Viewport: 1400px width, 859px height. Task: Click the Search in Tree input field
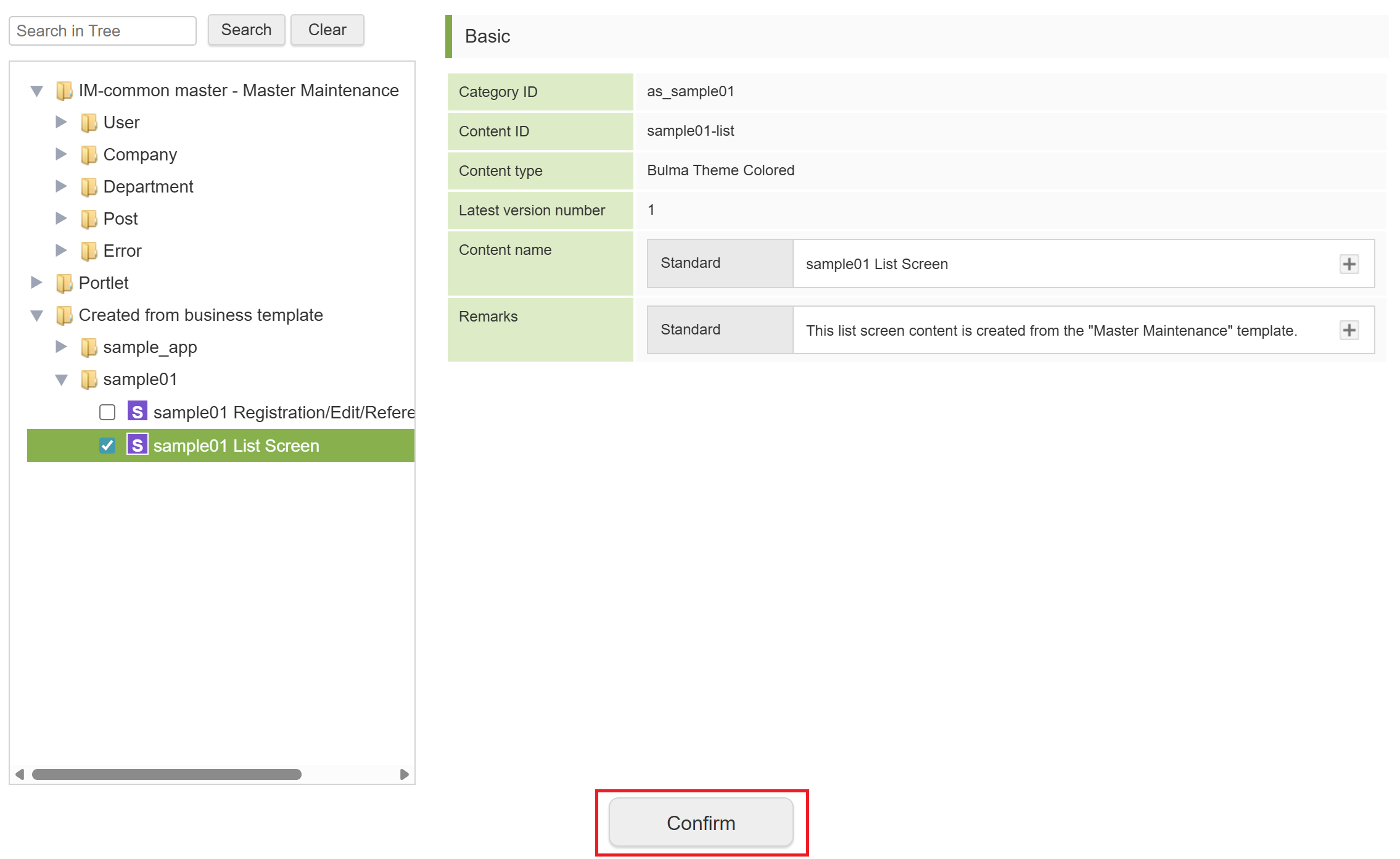(102, 31)
